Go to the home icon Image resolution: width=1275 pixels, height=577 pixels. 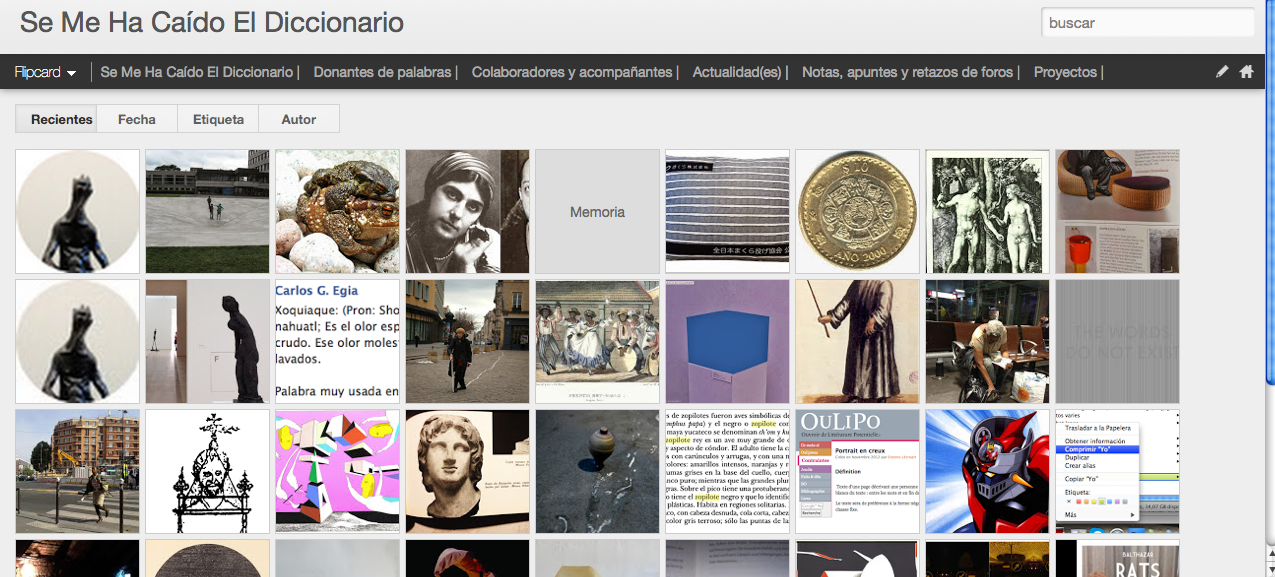point(1246,72)
